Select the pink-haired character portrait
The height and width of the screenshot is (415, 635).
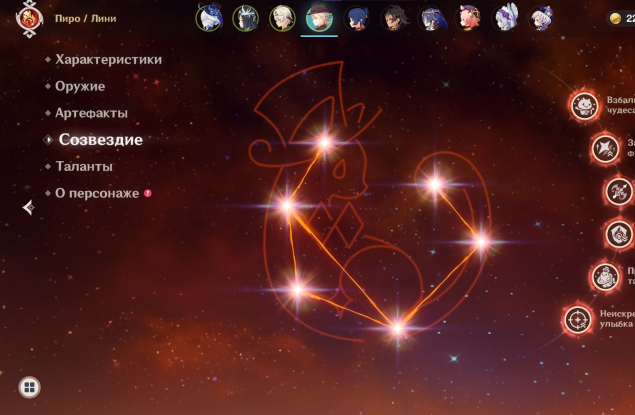(469, 18)
